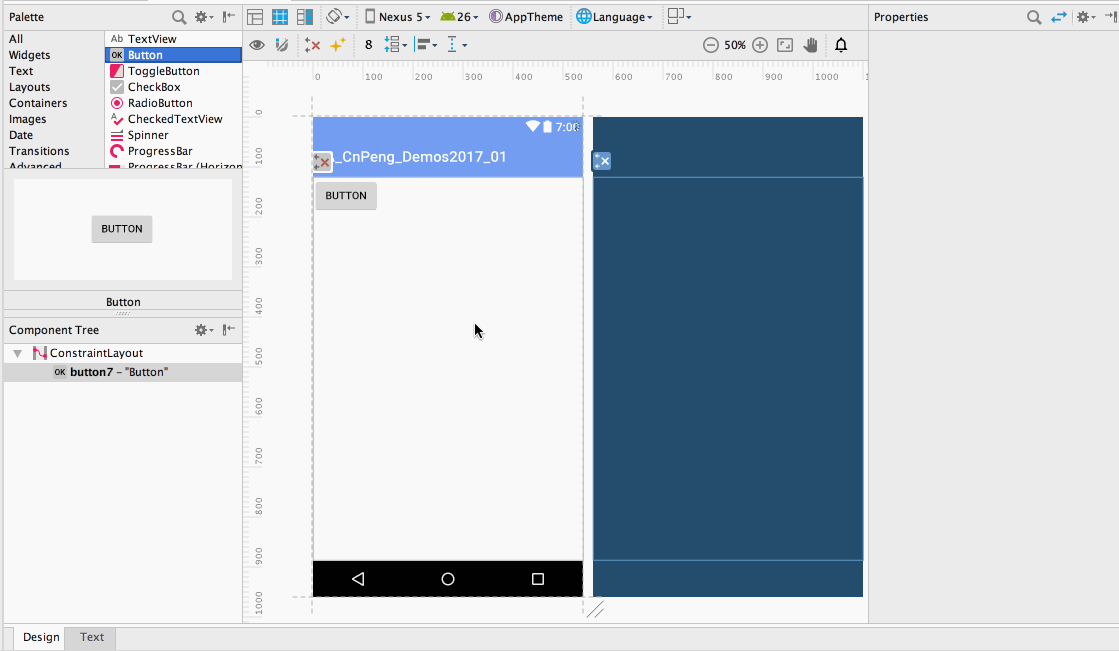Open the AppTheme theme selector
1119x651 pixels.
[526, 16]
